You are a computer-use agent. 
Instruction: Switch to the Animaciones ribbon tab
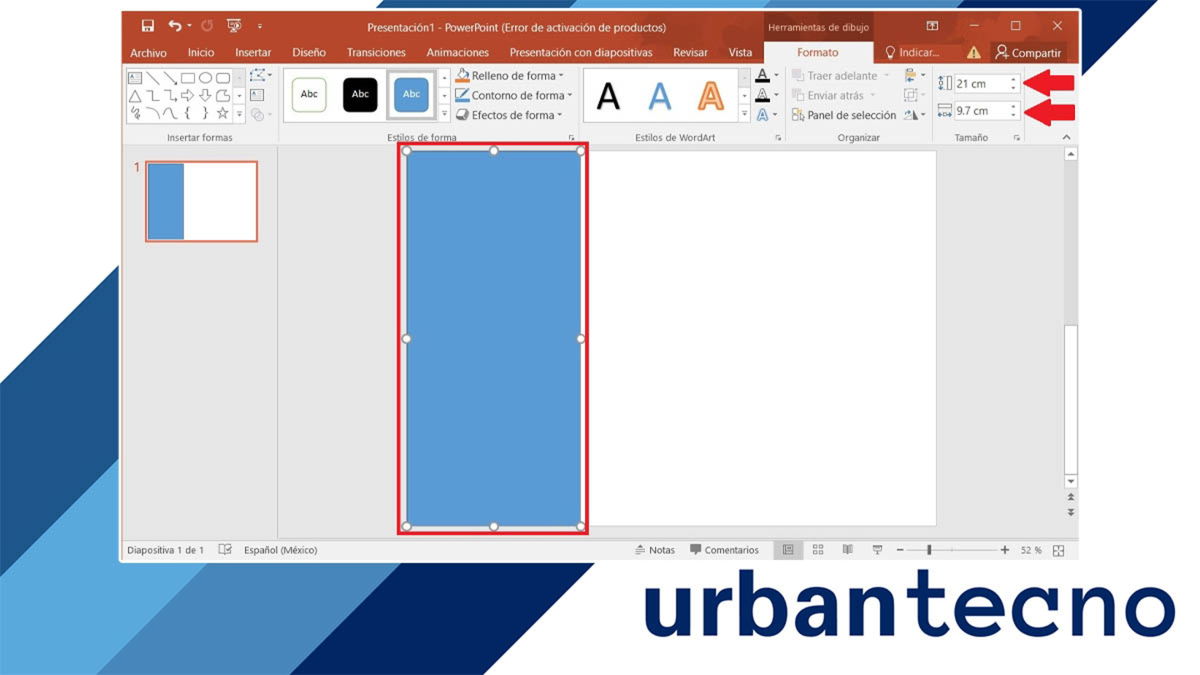click(x=457, y=52)
